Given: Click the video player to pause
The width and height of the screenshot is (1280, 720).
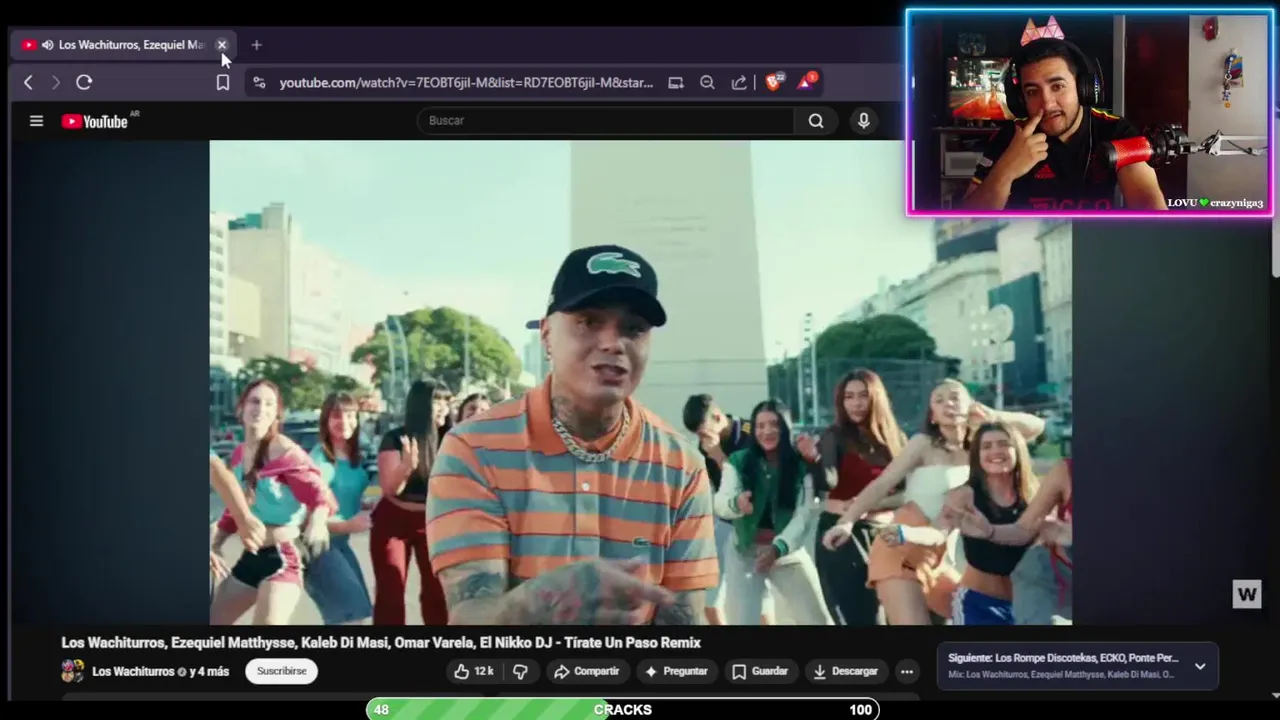Looking at the screenshot, I should [640, 382].
